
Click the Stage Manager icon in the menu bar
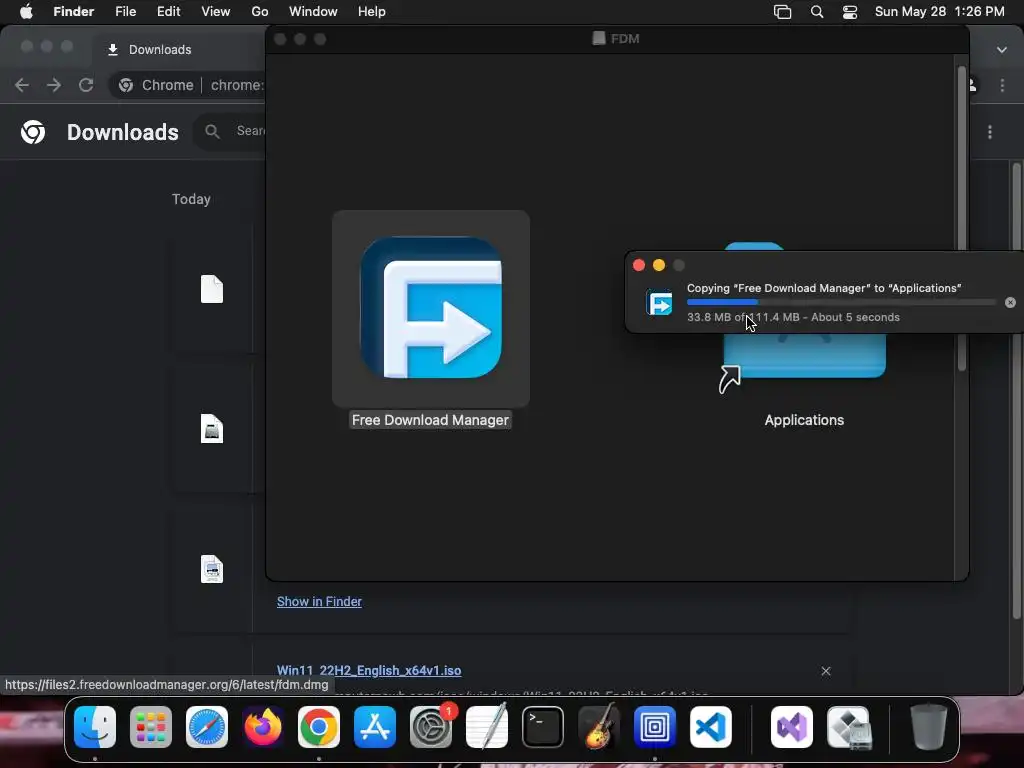[x=782, y=12]
